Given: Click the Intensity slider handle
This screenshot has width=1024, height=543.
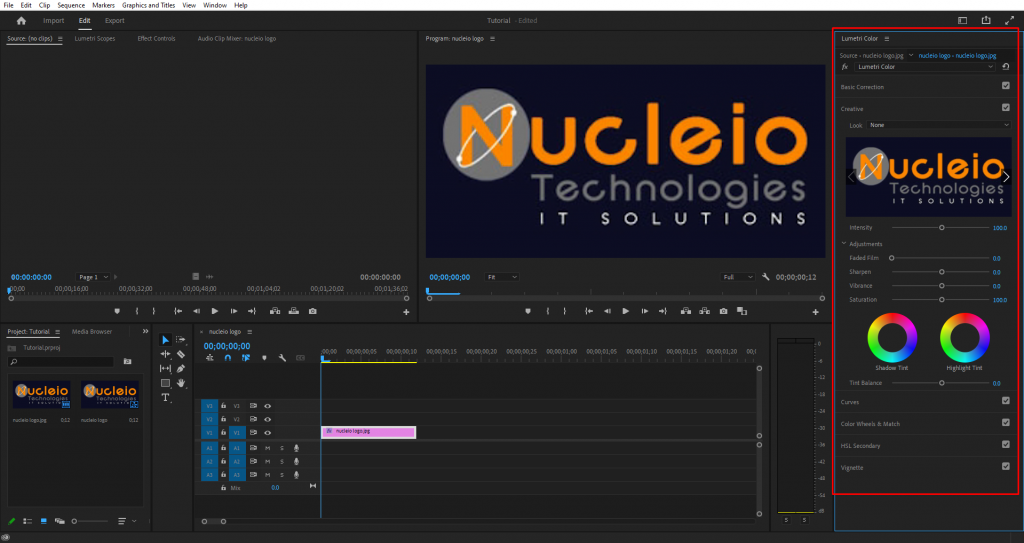Looking at the screenshot, I should click(942, 227).
